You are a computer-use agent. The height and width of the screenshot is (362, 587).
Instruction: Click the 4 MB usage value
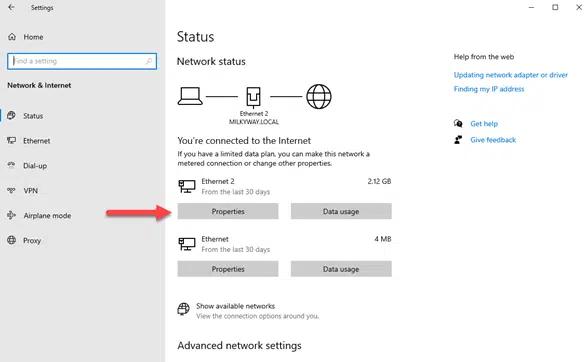[383, 239]
